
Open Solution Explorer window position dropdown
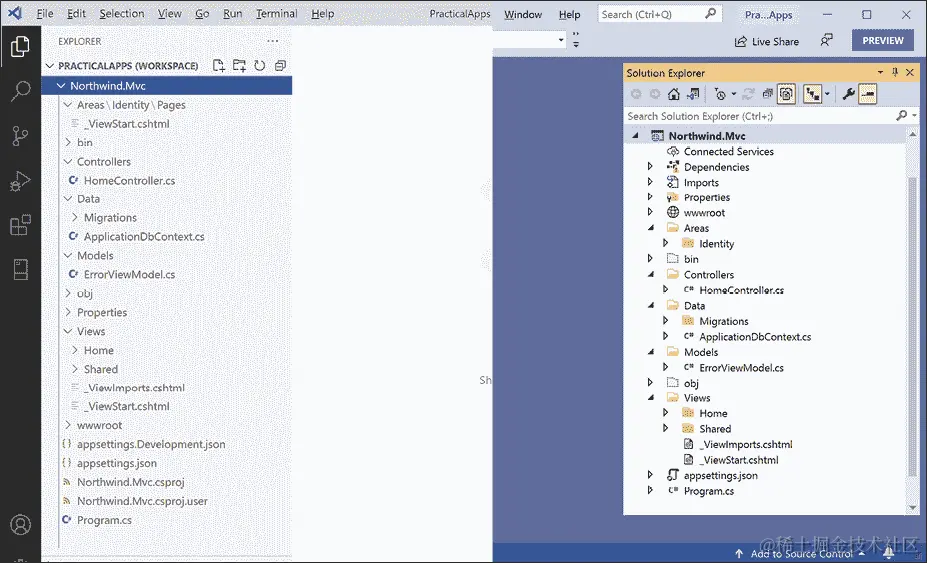[x=880, y=72]
